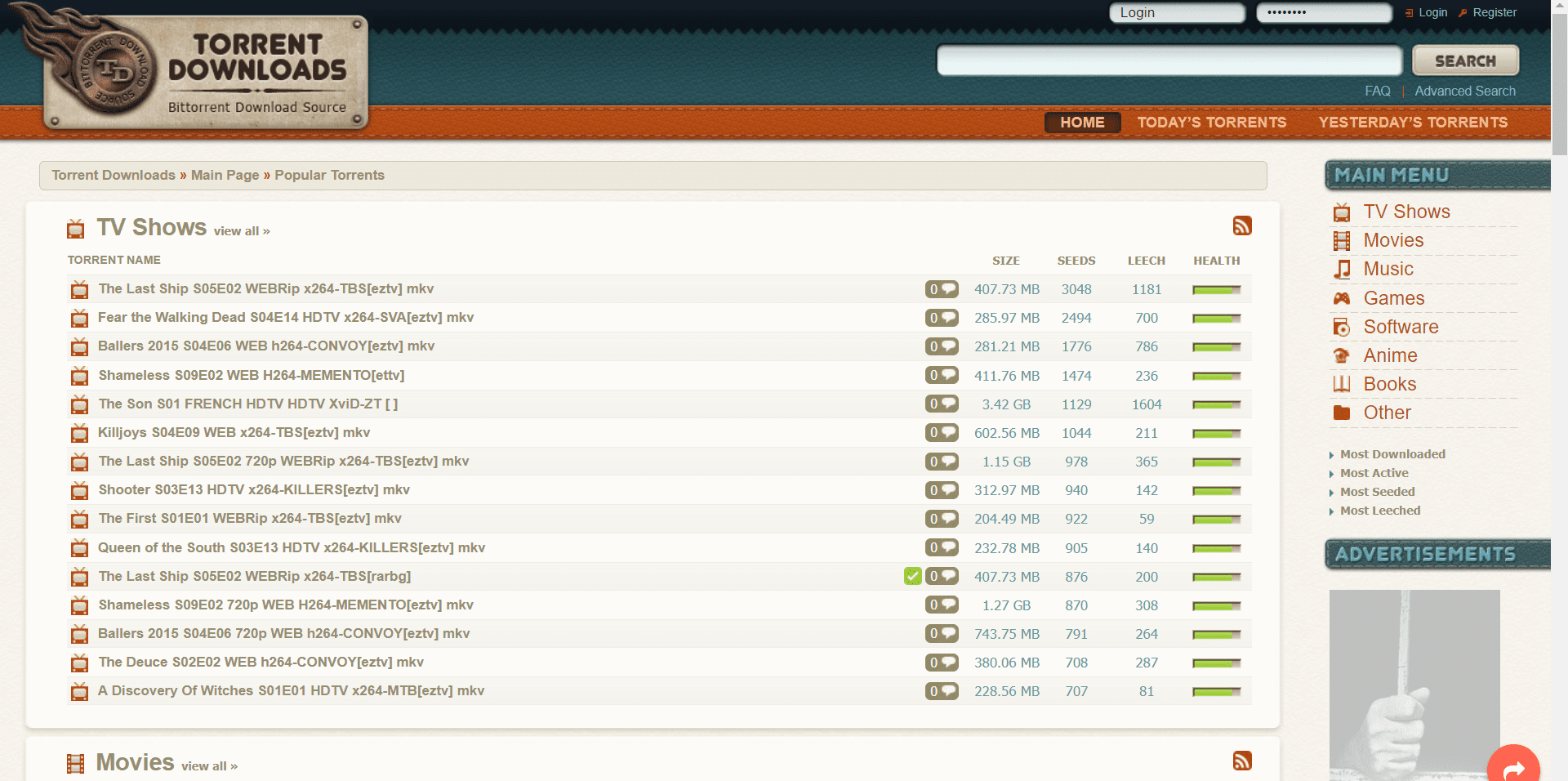Click the Games gamepad icon in the main menu

pyautogui.click(x=1342, y=298)
